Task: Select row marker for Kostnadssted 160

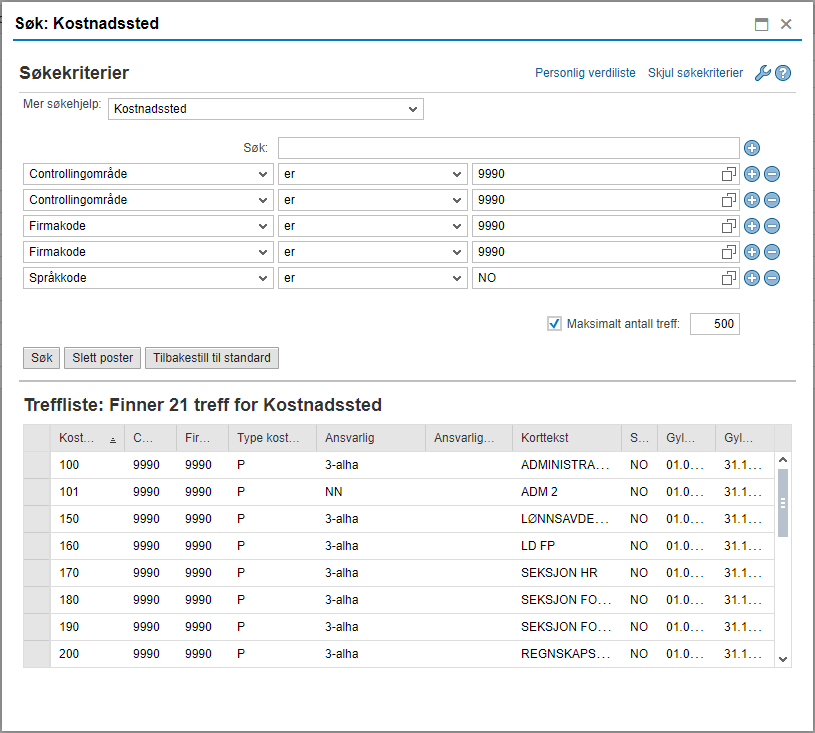Action: click(37, 546)
